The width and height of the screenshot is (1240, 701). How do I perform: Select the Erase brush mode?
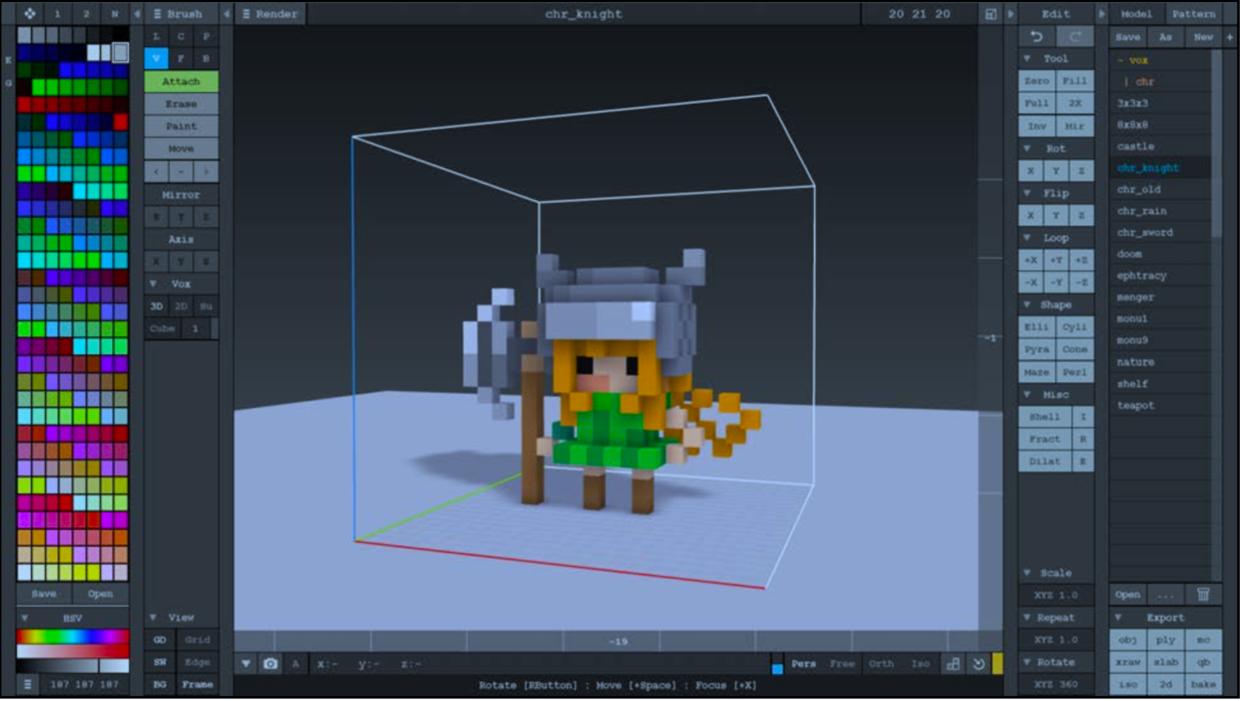(181, 104)
